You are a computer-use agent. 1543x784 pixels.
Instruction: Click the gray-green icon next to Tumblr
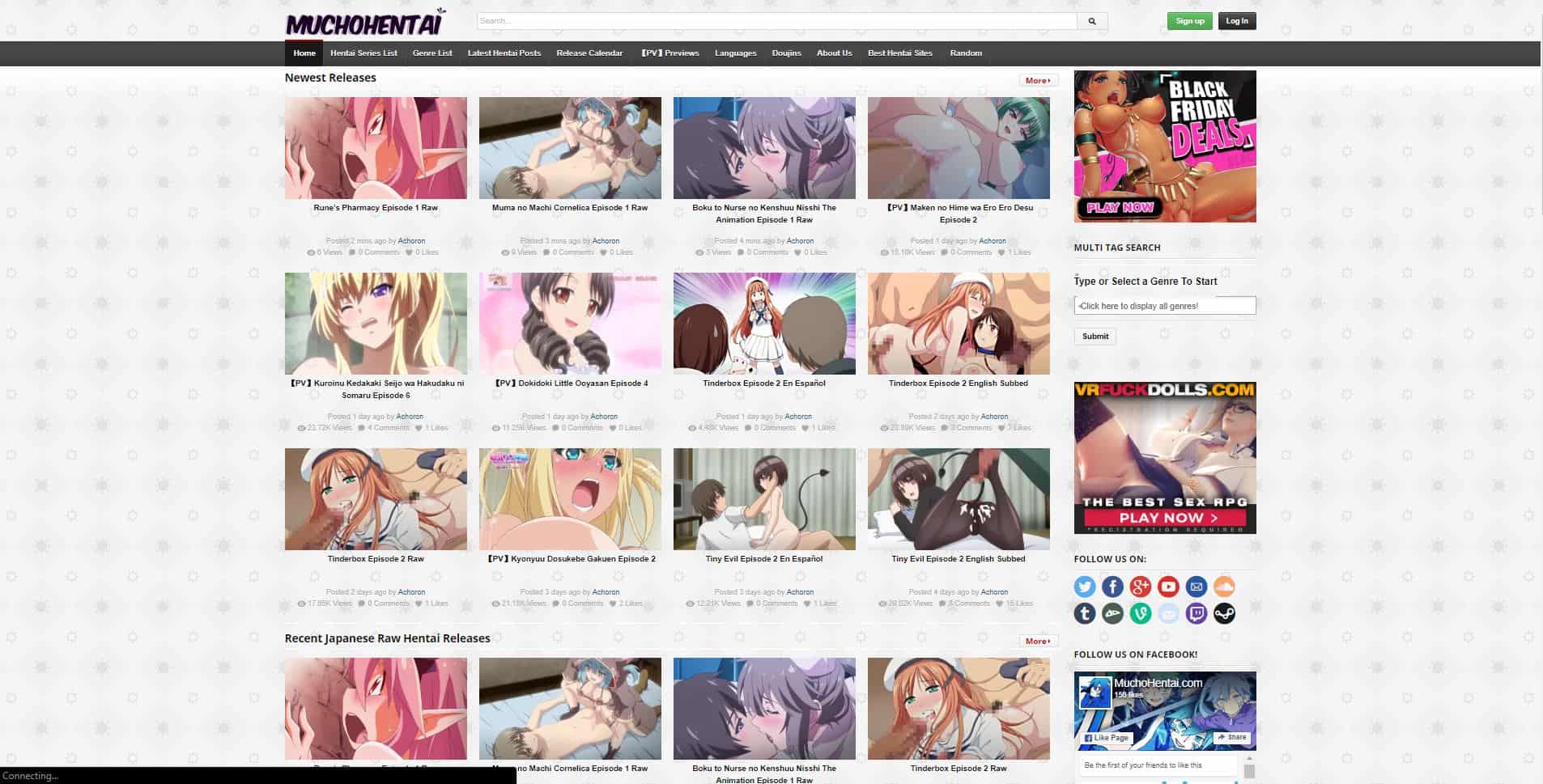click(x=1112, y=613)
